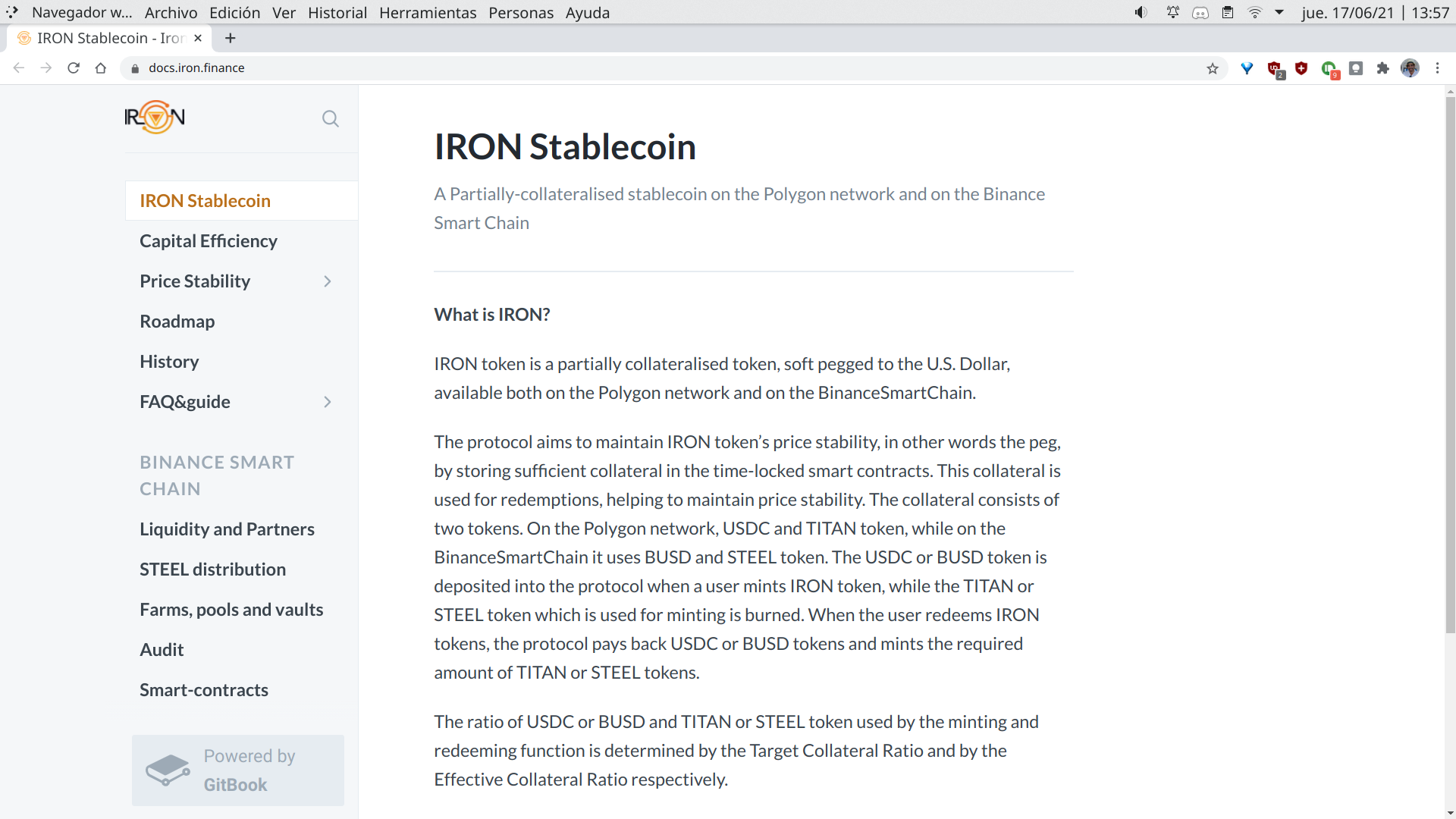The image size is (1456, 819).
Task: Open the Herramientas menu
Action: click(428, 13)
